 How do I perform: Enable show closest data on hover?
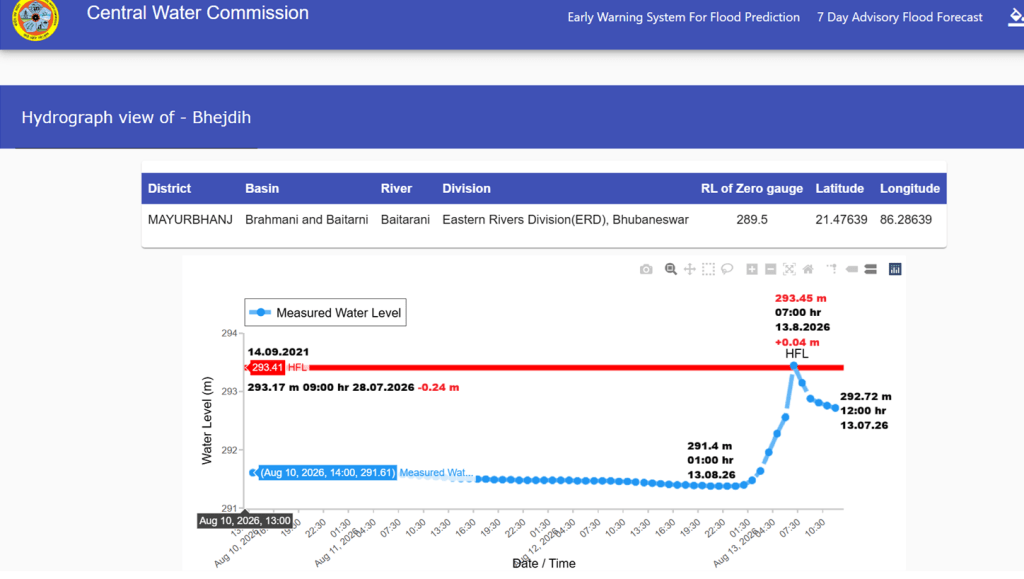pyautogui.click(x=852, y=269)
